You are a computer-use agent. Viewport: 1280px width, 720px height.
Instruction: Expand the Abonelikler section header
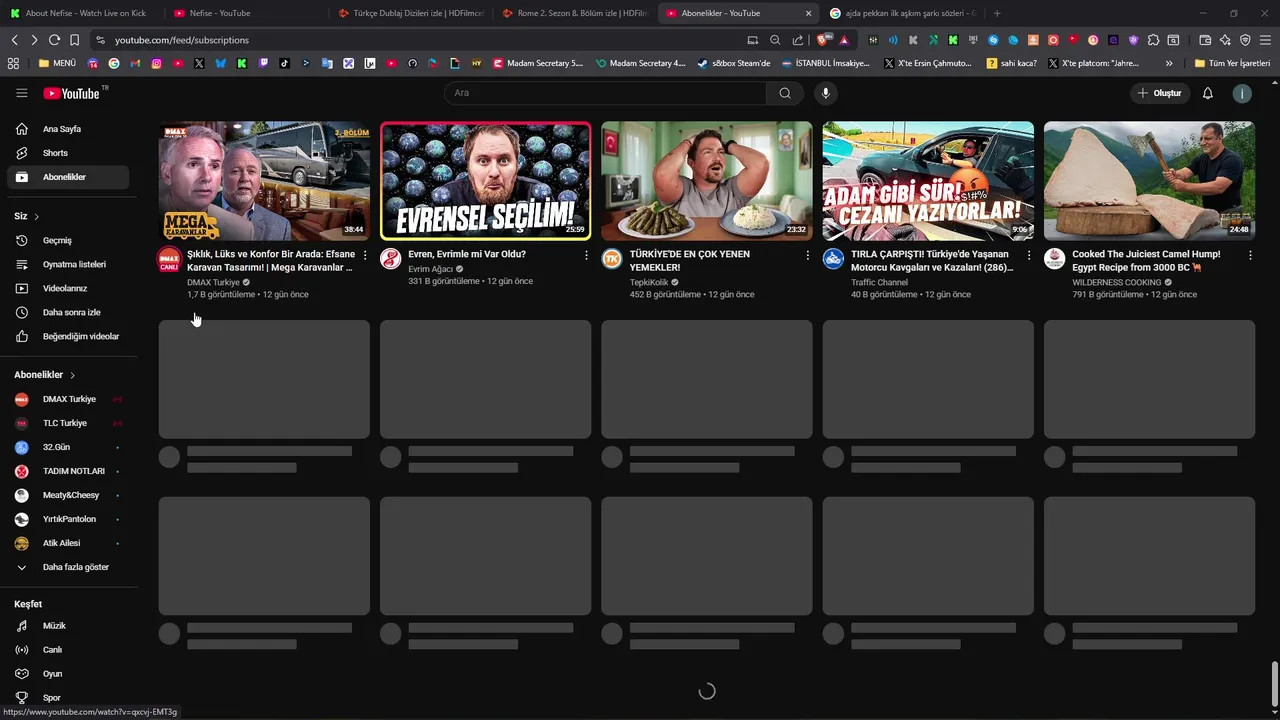click(45, 375)
